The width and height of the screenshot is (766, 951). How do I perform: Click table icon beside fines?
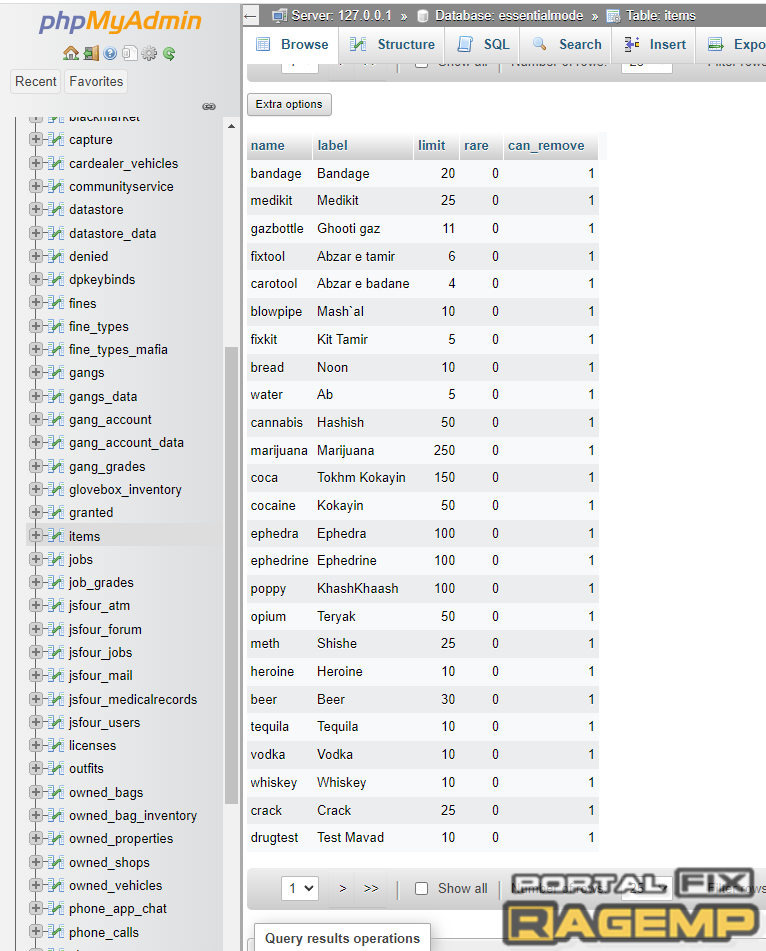(x=56, y=303)
